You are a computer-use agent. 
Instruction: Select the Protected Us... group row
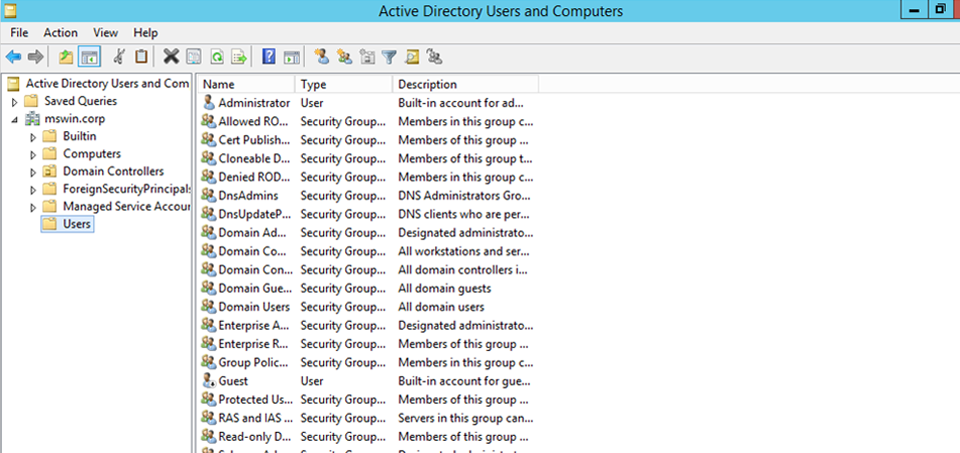click(x=368, y=399)
